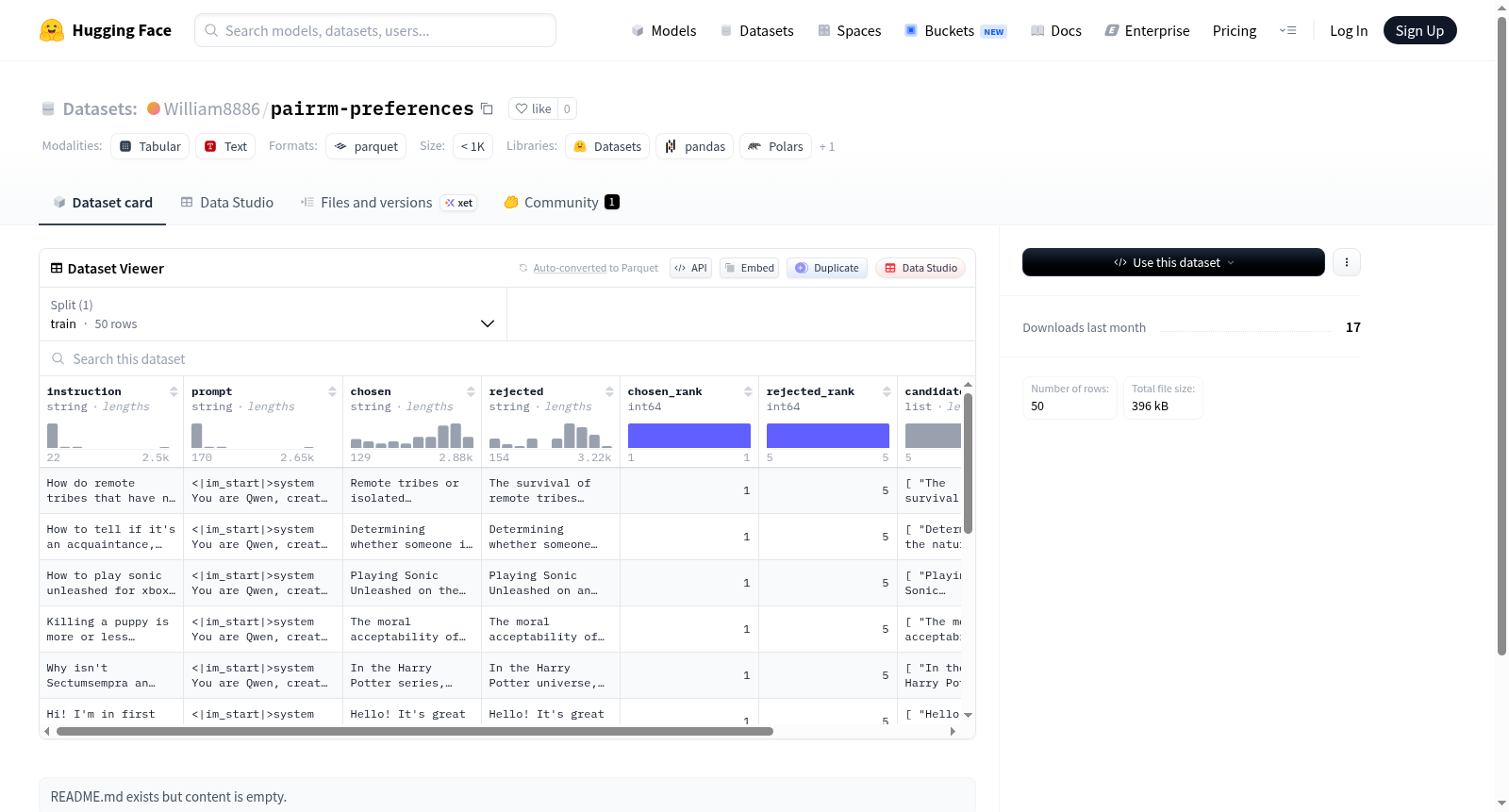The image size is (1509, 812).
Task: Go to Spaces in the navigation
Action: point(850,30)
